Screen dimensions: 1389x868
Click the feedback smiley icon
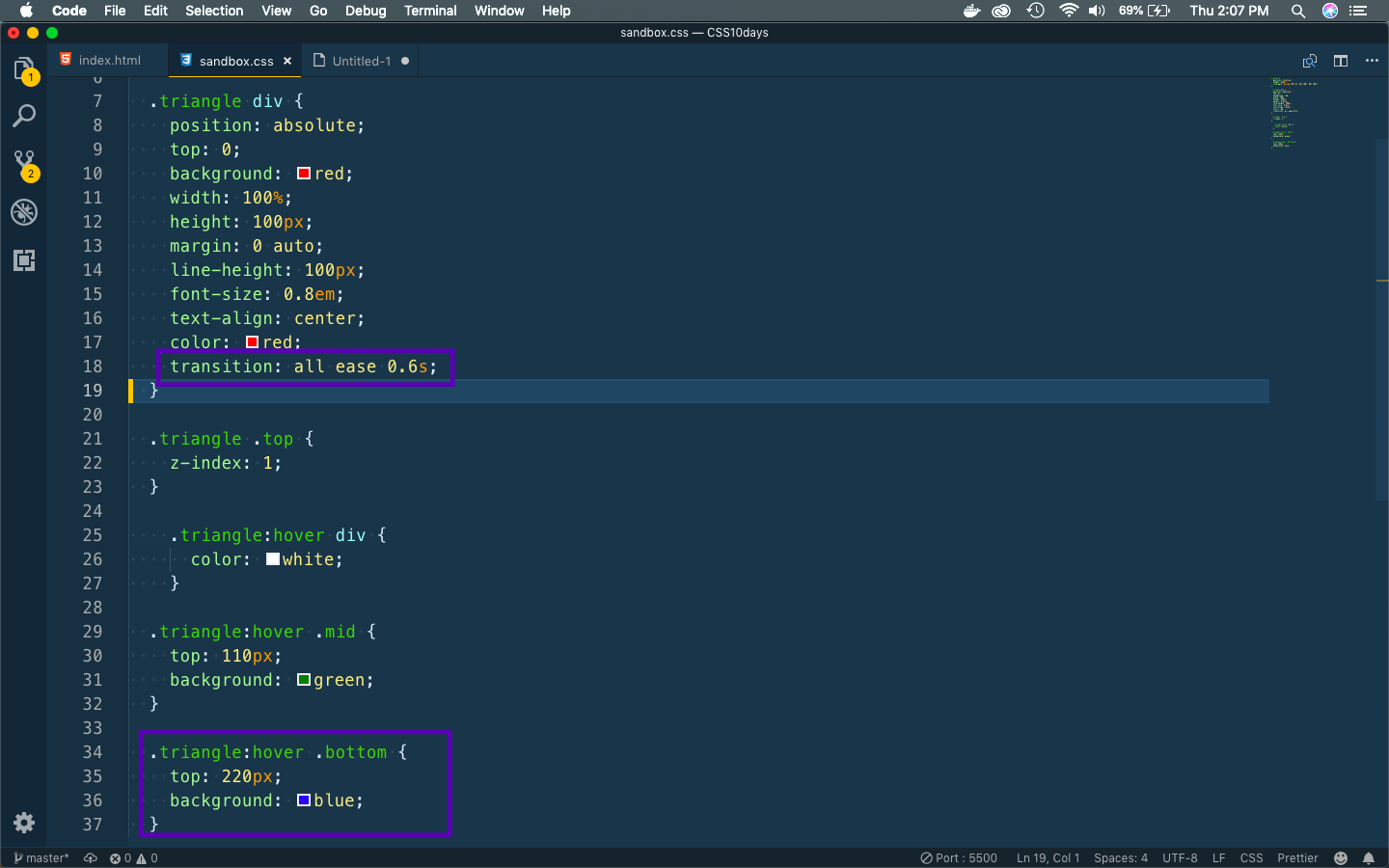click(x=1341, y=858)
